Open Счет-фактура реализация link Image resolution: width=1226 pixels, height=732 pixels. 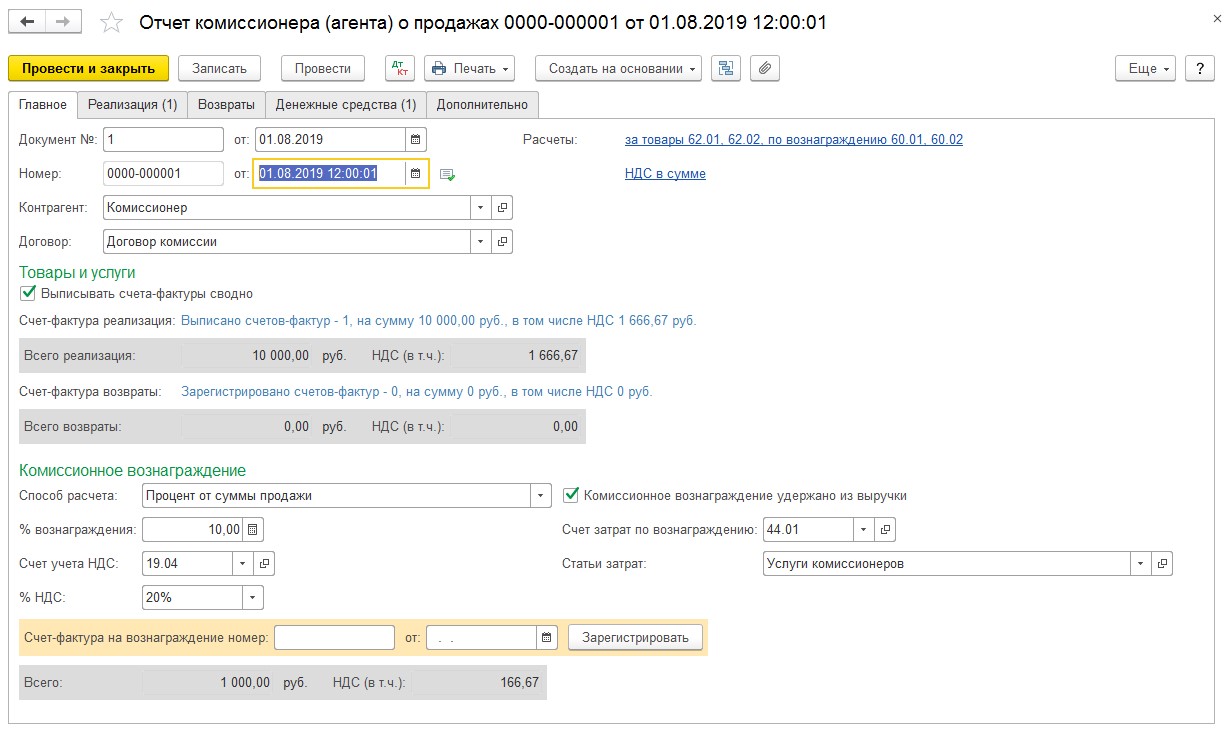439,321
